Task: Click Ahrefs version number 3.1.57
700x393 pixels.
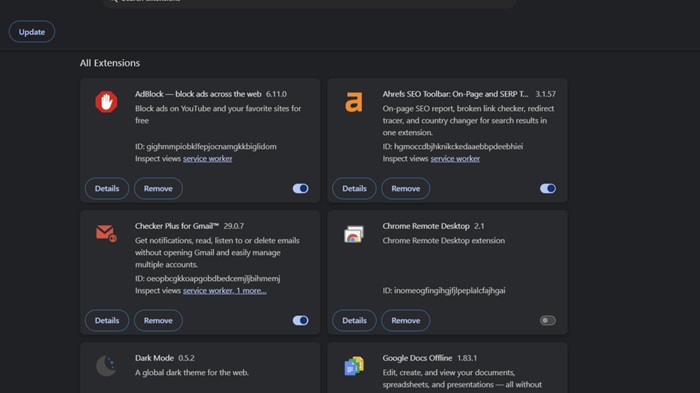Action: point(546,94)
